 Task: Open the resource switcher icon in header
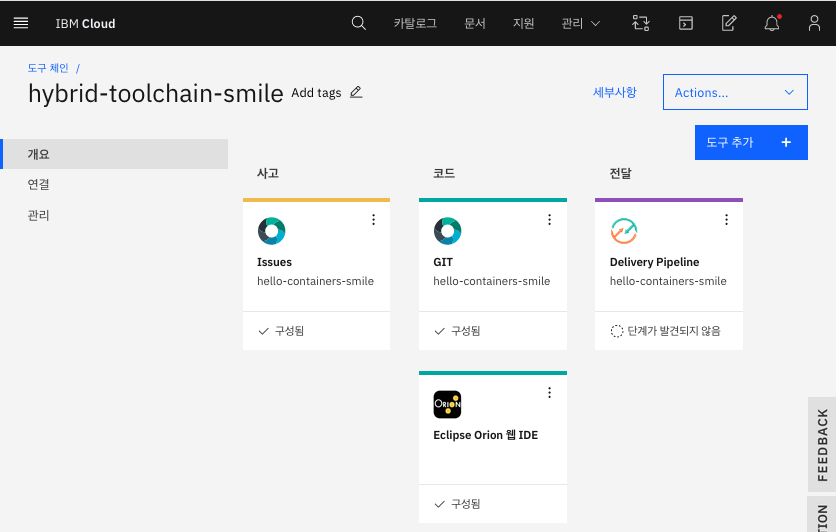[640, 23]
